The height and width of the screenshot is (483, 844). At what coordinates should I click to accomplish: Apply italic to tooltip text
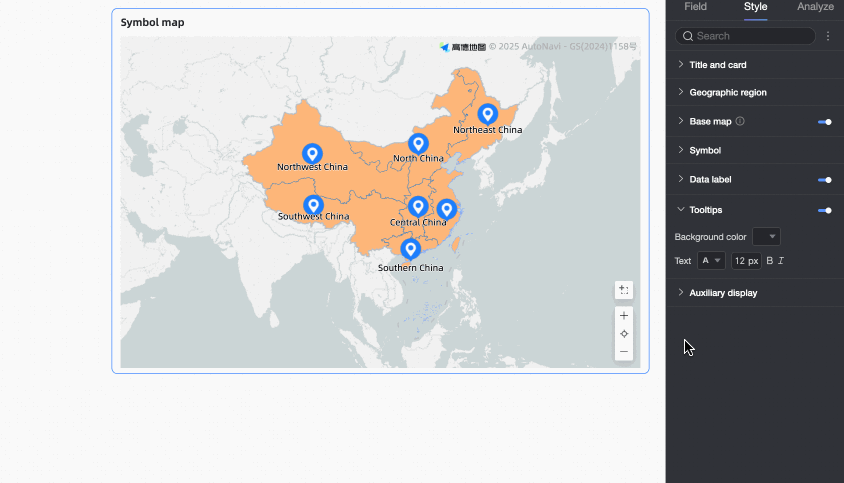coord(781,261)
